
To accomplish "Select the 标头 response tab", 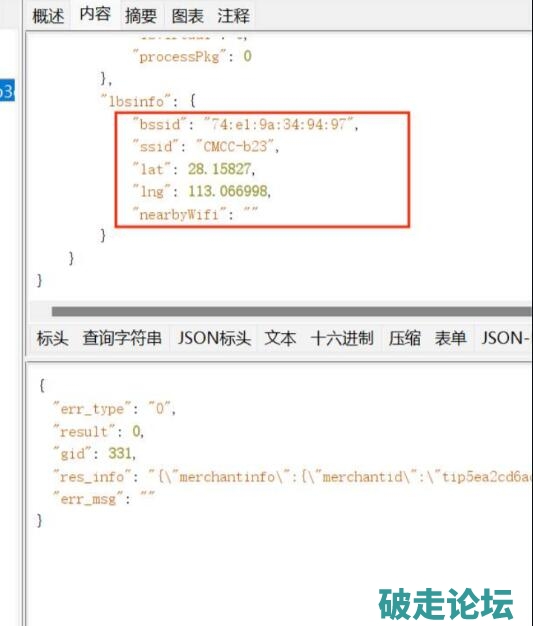I will 52,338.
